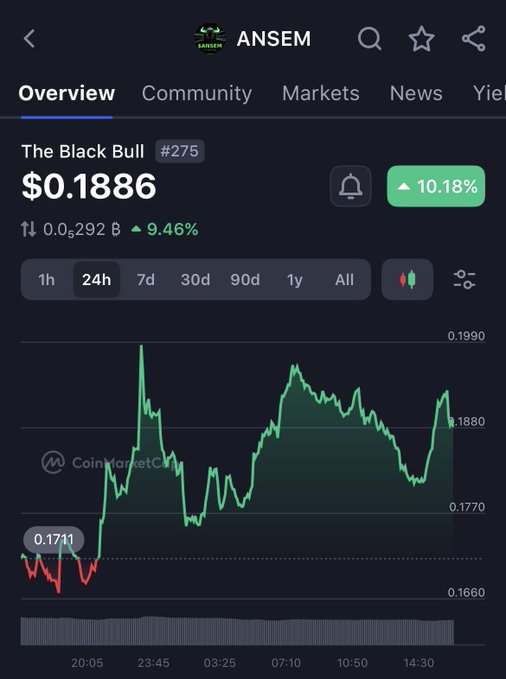Tap the volume bars below chart
506x679 pixels.
click(237, 631)
